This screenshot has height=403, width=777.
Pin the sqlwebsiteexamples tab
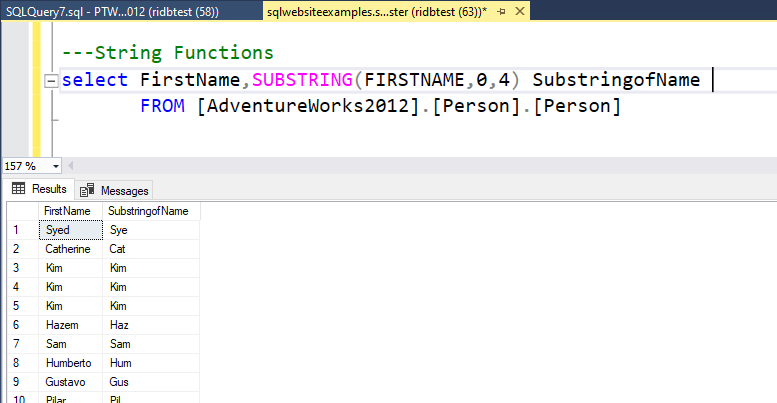pyautogui.click(x=501, y=11)
